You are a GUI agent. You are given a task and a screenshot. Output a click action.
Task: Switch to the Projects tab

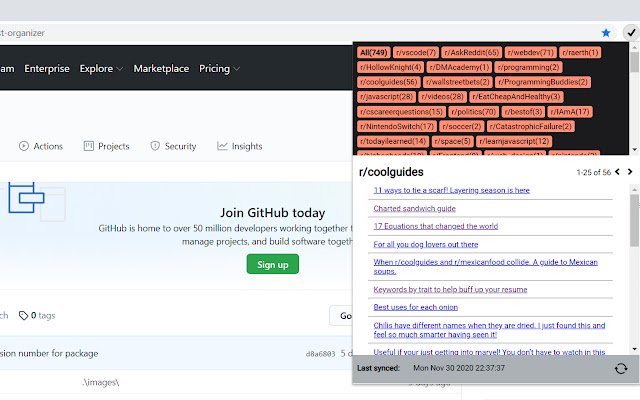tap(107, 146)
